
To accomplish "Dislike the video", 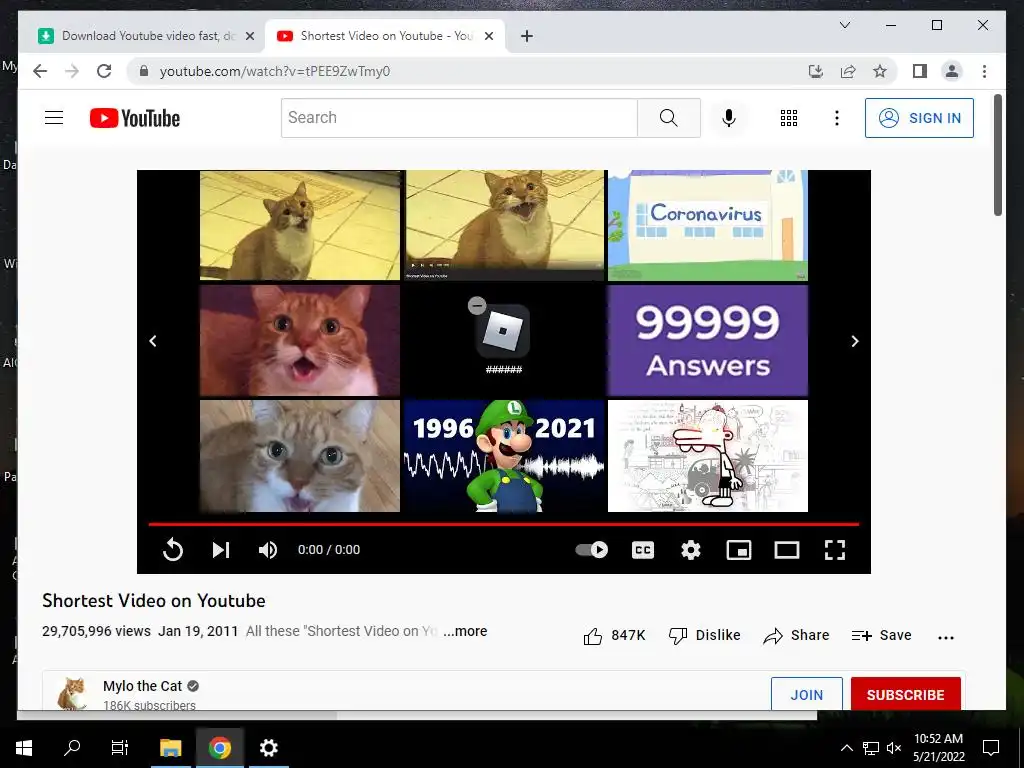I will (705, 635).
